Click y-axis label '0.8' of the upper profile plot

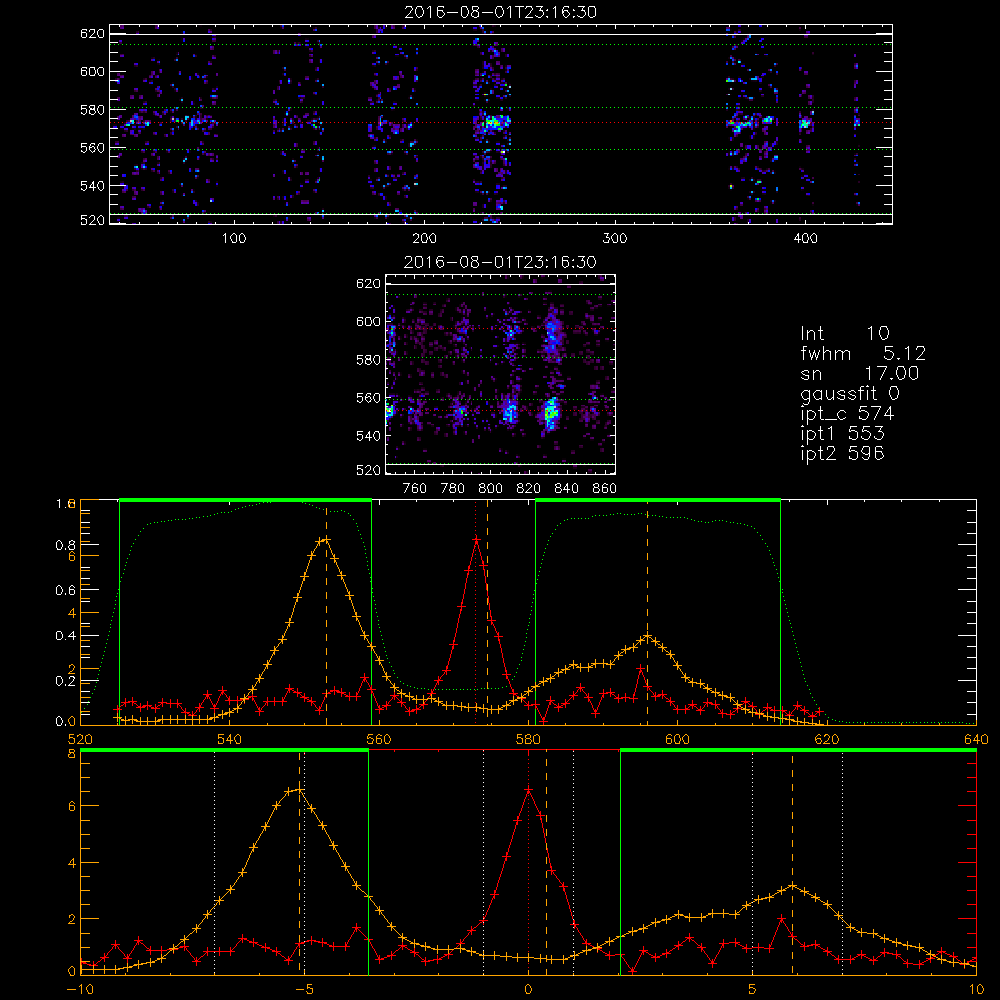tap(66, 545)
